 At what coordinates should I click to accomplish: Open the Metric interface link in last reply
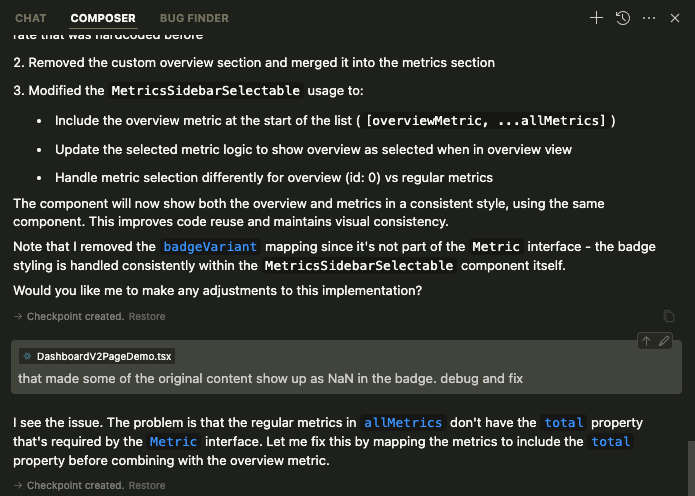[173, 441]
